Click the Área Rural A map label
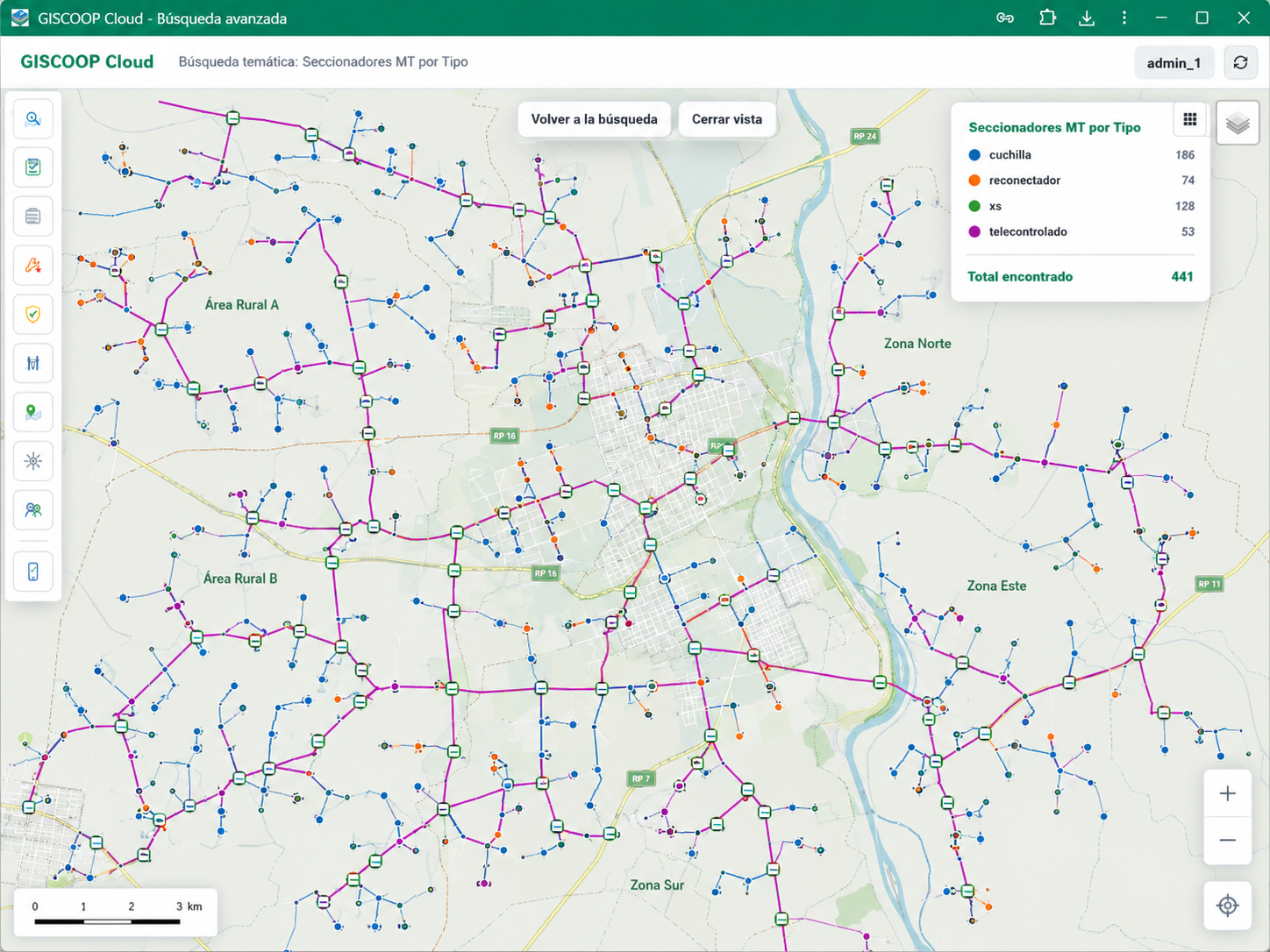 pos(242,305)
